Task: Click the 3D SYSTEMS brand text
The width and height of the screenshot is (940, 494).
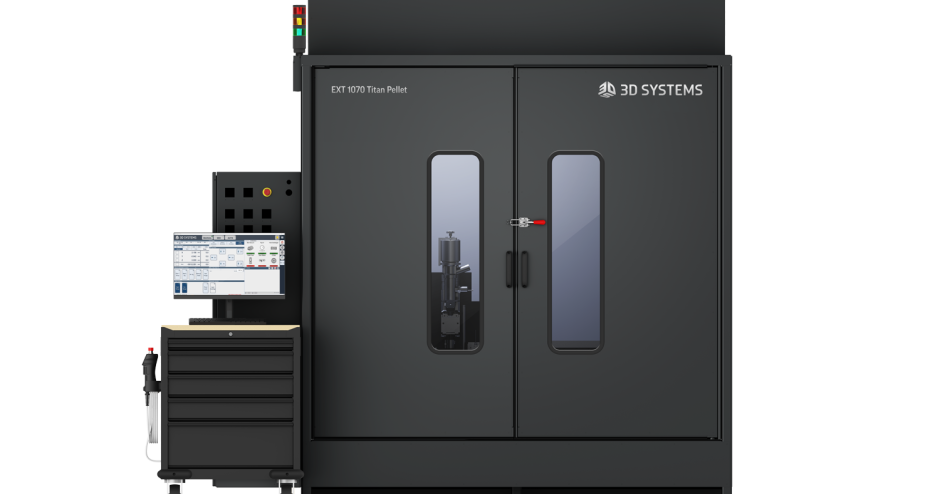Action: click(661, 90)
